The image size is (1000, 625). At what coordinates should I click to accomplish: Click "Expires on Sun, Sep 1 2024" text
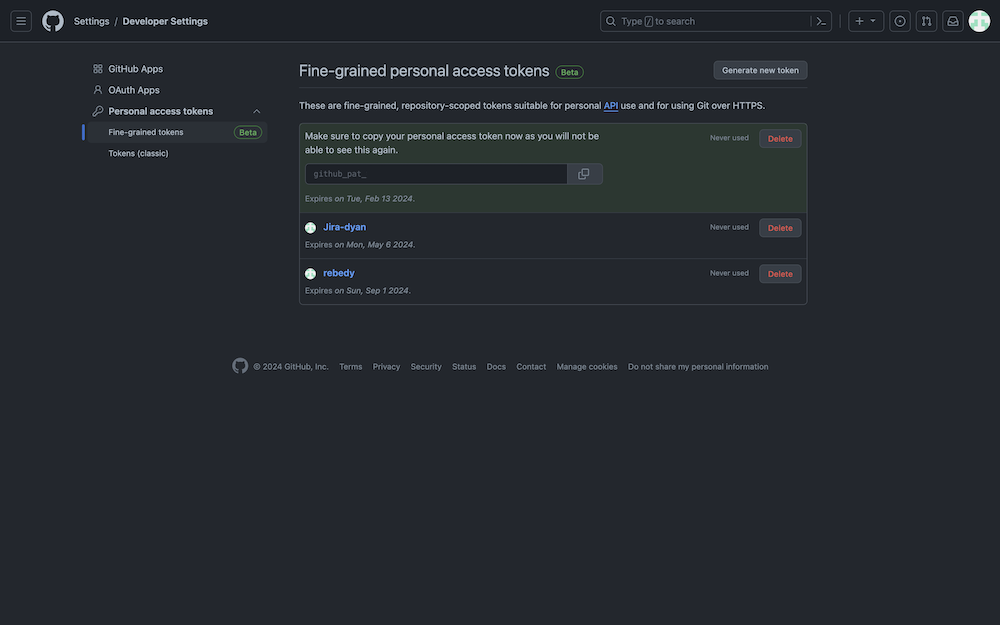tap(358, 290)
